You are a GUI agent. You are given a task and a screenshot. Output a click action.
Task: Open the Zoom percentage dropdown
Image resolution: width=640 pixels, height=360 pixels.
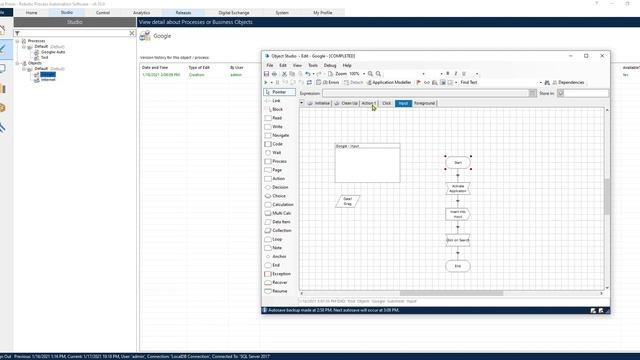point(364,74)
